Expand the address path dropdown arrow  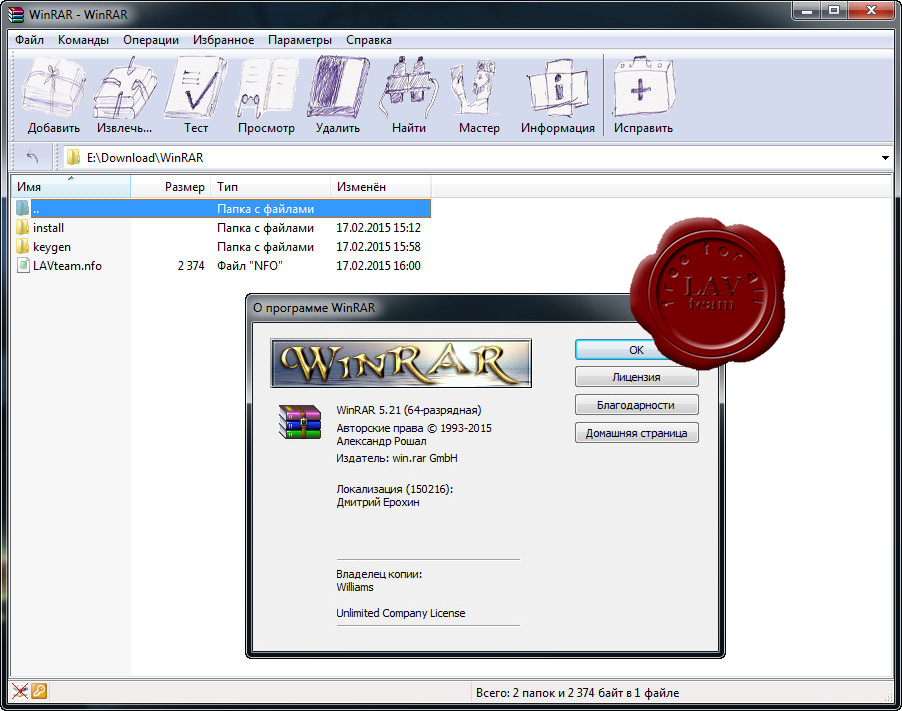click(x=885, y=158)
